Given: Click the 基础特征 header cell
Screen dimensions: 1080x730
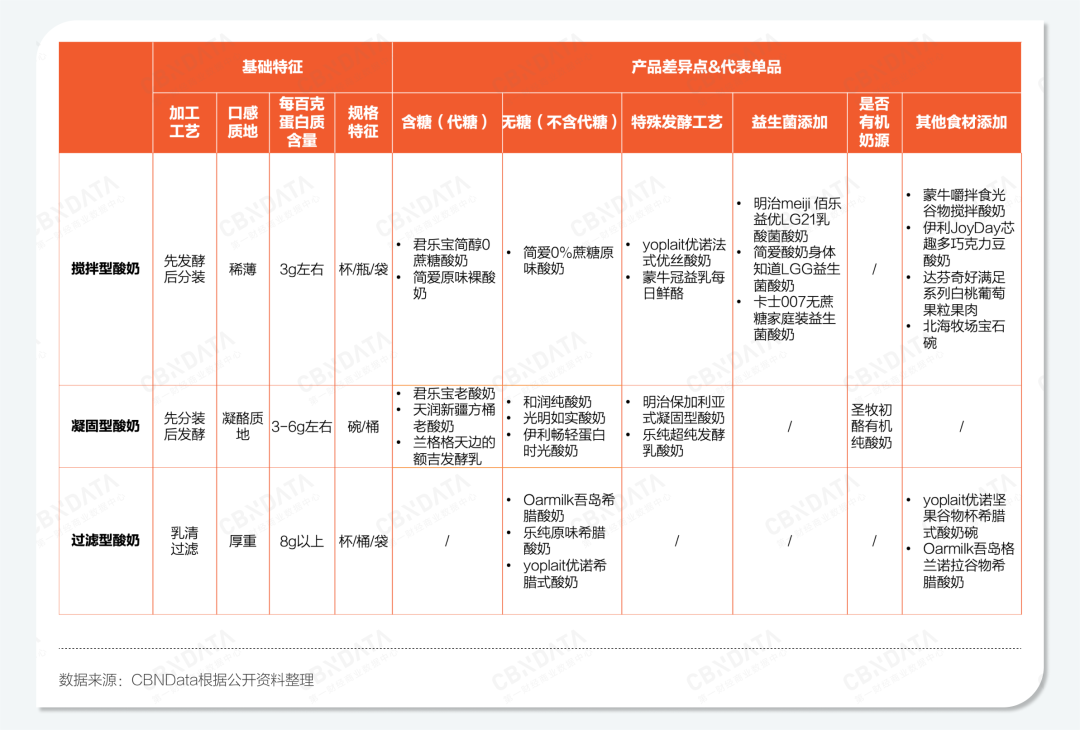Looking at the screenshot, I should 272,67.
